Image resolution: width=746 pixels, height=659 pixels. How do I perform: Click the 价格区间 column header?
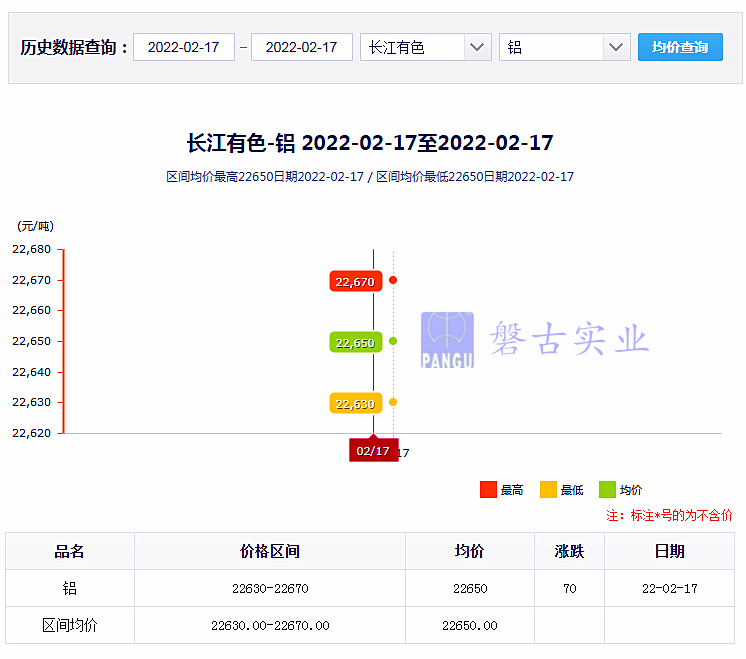[270, 551]
